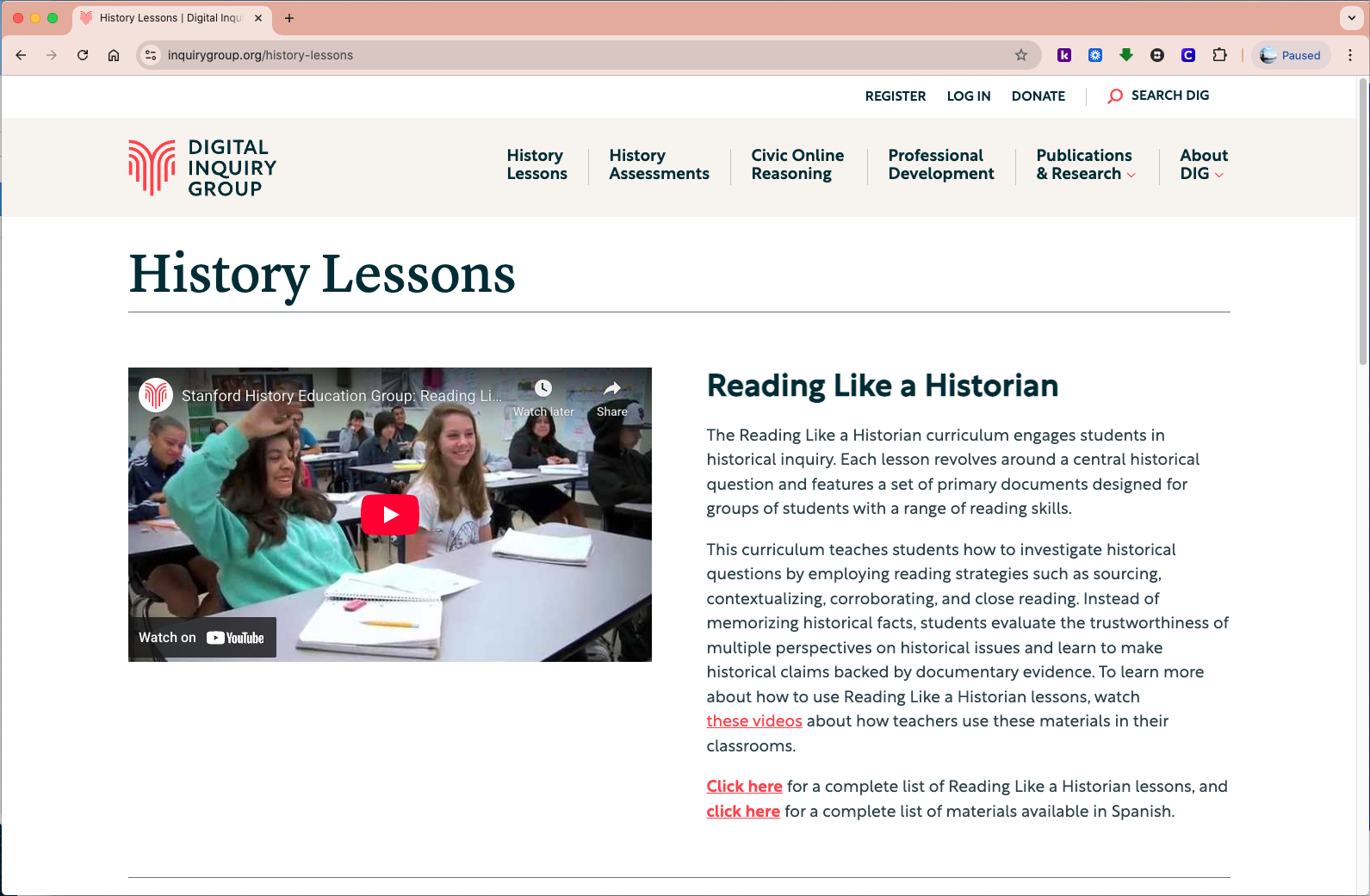Expand the tab search dropdown
This screenshot has width=1370, height=896.
tap(1351, 18)
